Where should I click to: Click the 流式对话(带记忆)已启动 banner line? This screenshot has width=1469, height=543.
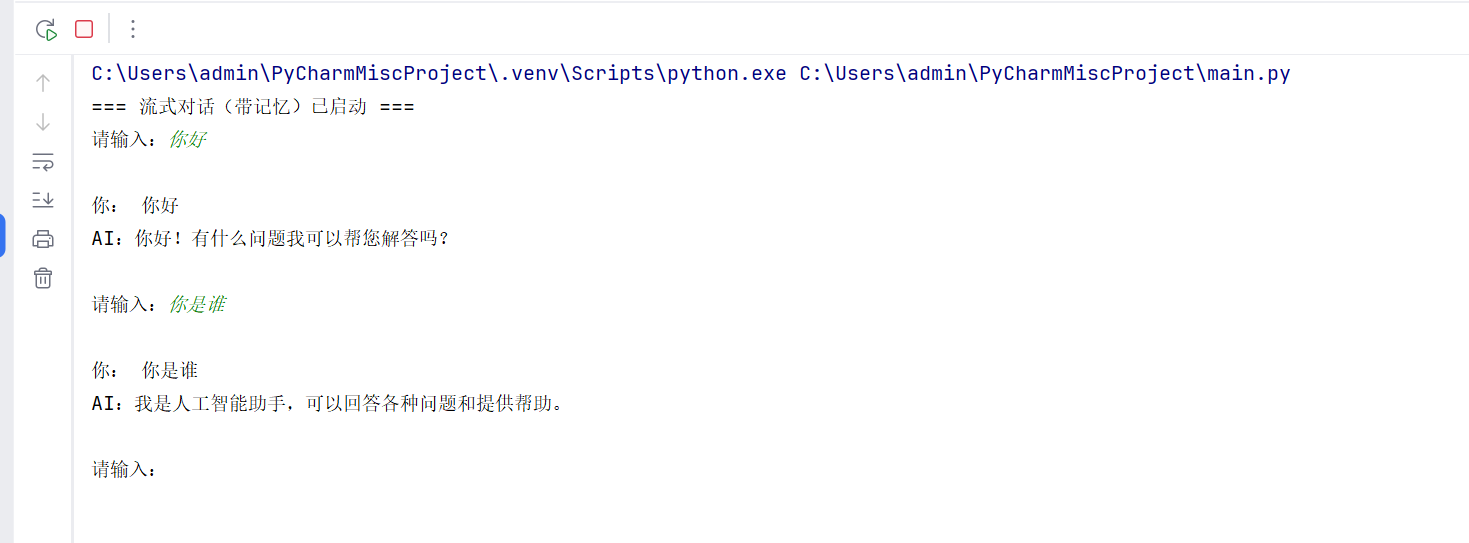click(x=253, y=107)
